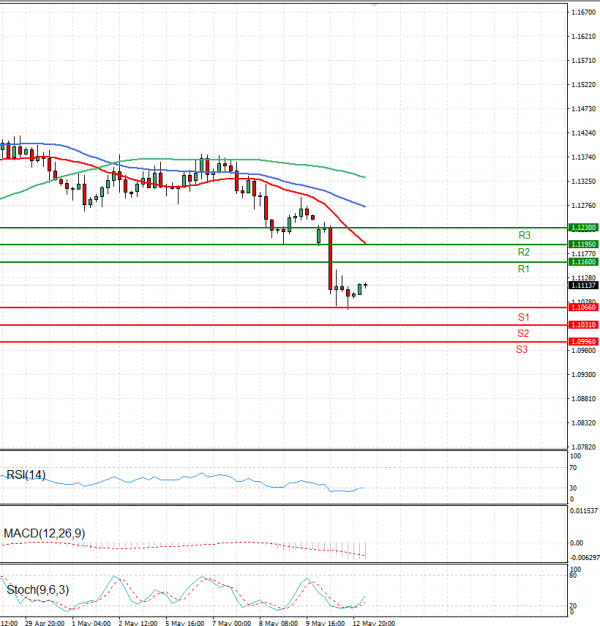Click the 1.12300 green price tag
Viewport: 600px width, 626px height.
pyautogui.click(x=583, y=228)
